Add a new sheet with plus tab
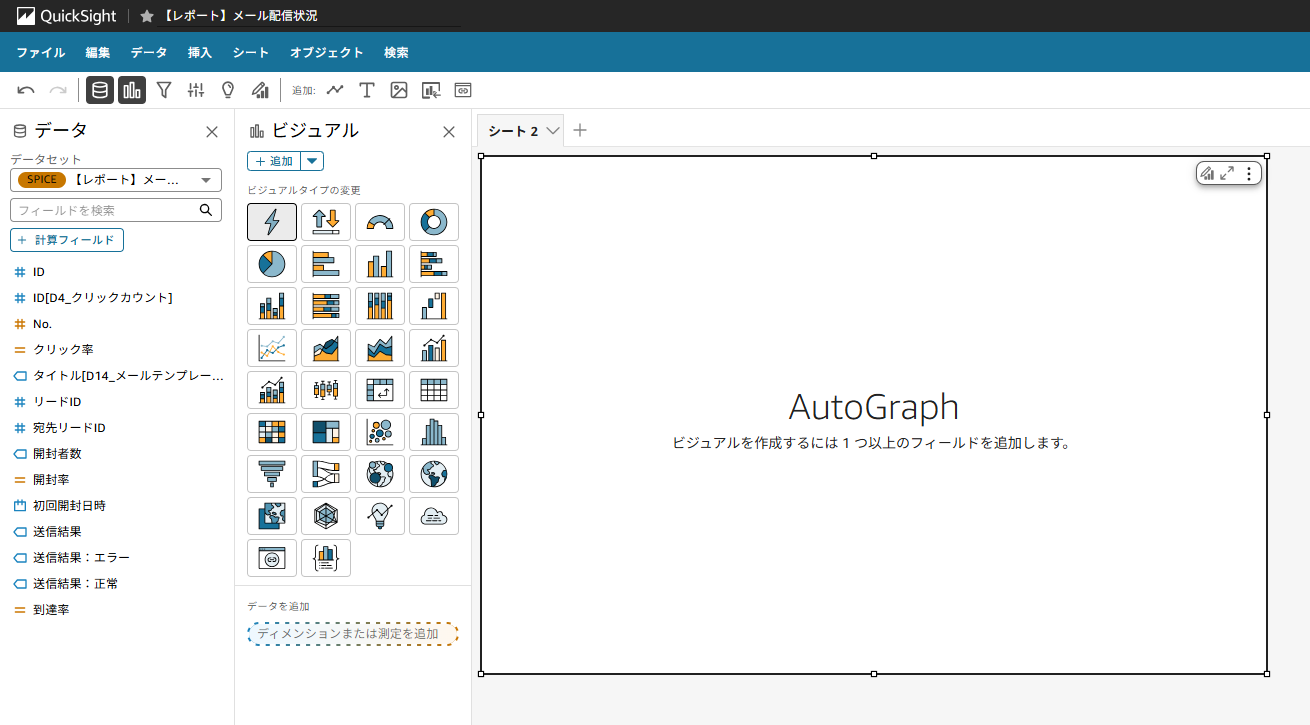The image size is (1310, 725). [x=580, y=130]
